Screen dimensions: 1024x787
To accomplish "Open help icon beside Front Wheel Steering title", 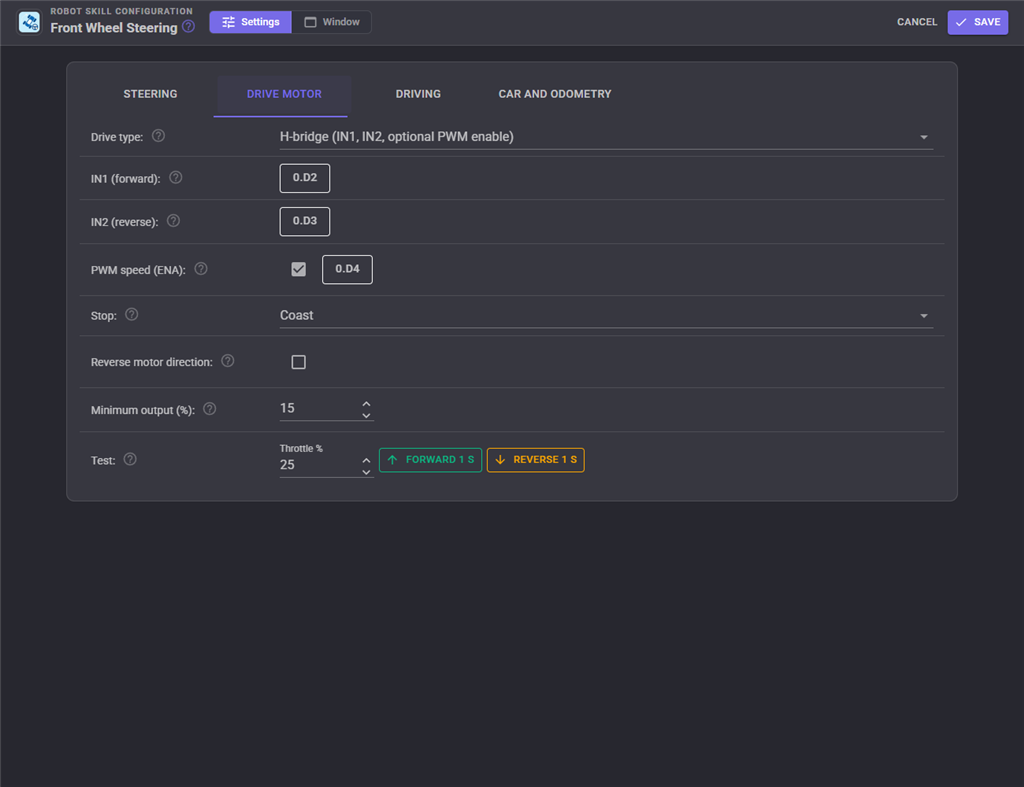I will tap(188, 27).
